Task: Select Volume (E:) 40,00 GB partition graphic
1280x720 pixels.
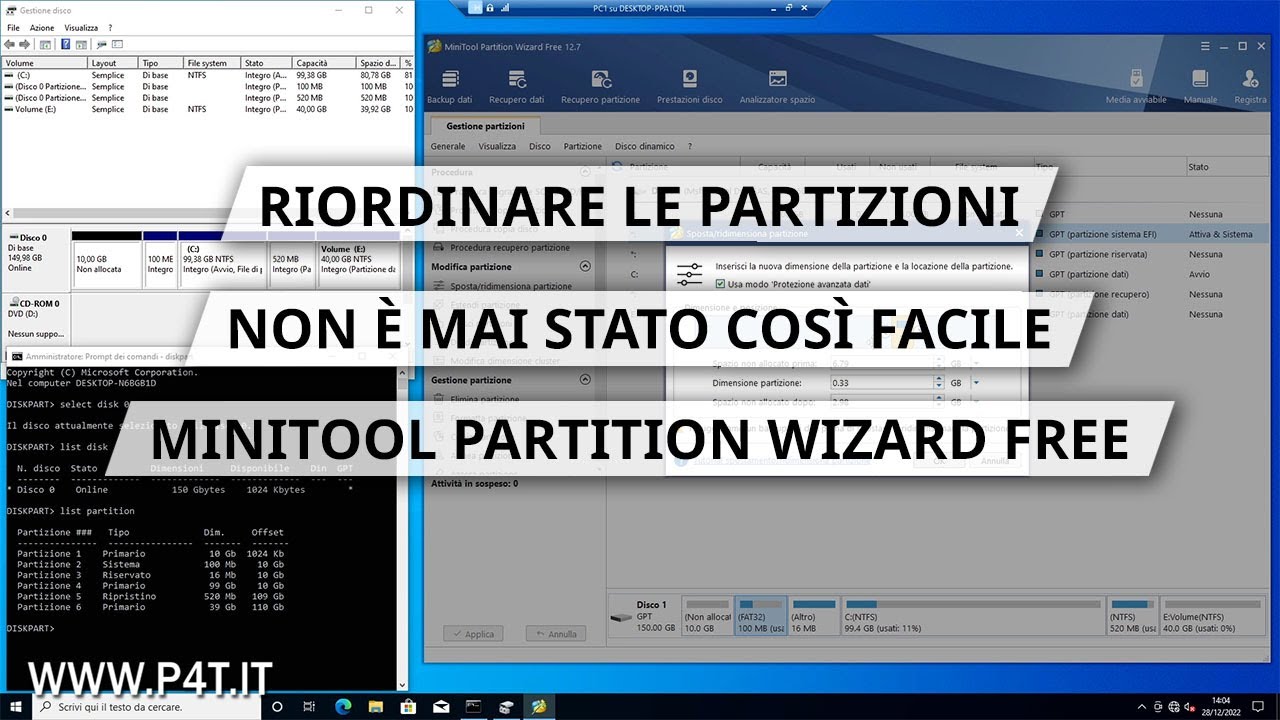Action: 357,259
